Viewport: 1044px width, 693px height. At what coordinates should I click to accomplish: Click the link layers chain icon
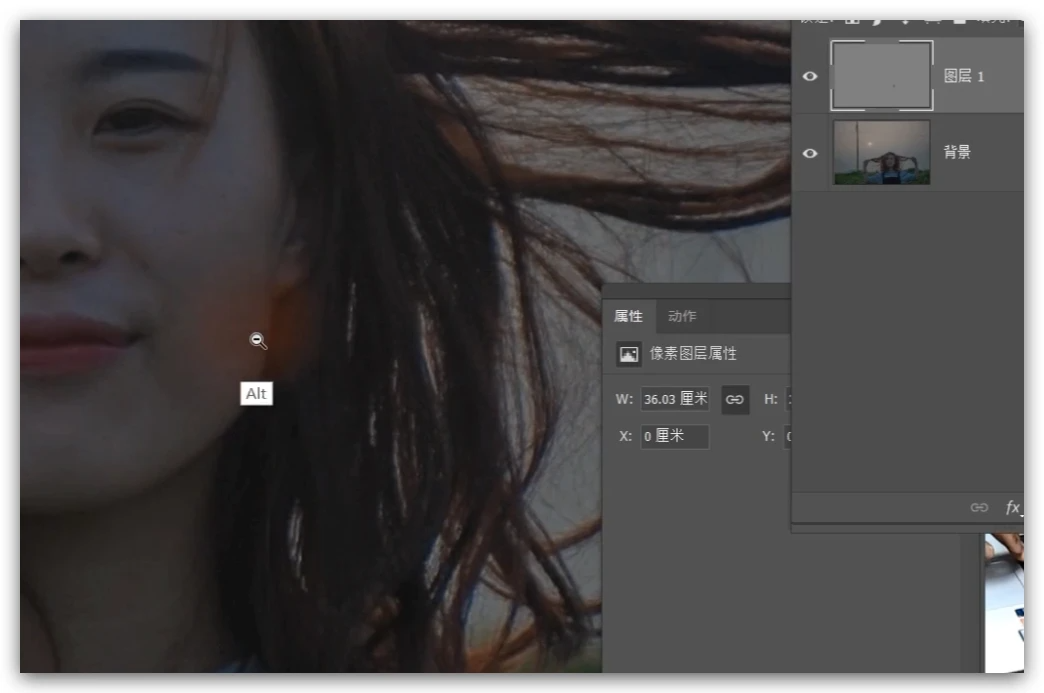pos(979,508)
